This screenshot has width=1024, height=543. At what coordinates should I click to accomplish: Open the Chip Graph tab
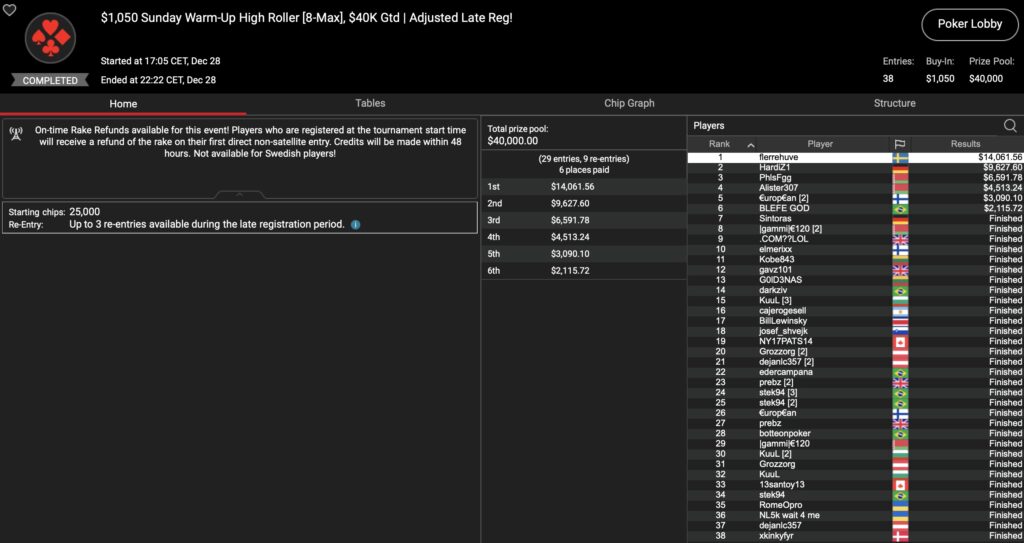629,103
